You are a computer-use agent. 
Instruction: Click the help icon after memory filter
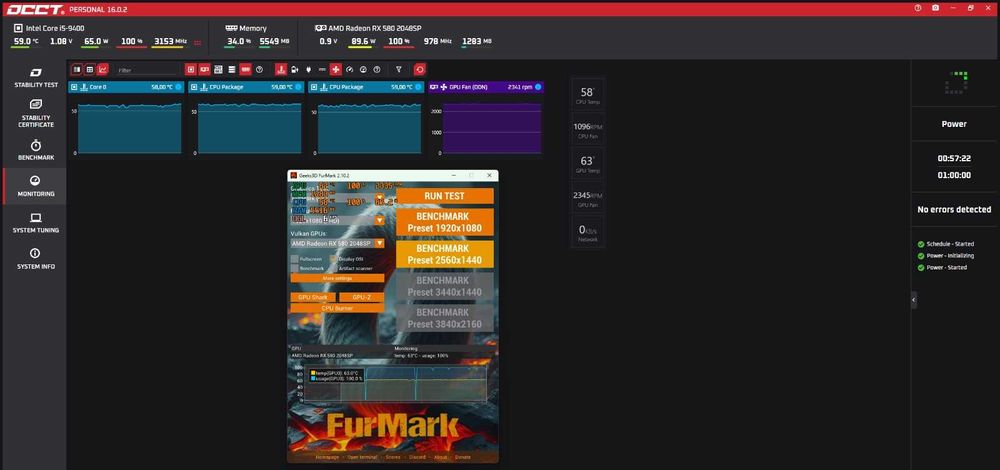click(x=260, y=70)
